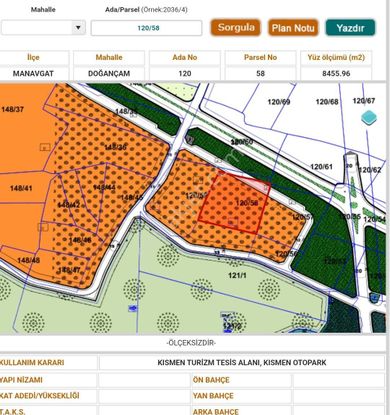This screenshot has width=390, height=415.
Task: Select parcel 148/37 on the map
Action: click(13, 109)
